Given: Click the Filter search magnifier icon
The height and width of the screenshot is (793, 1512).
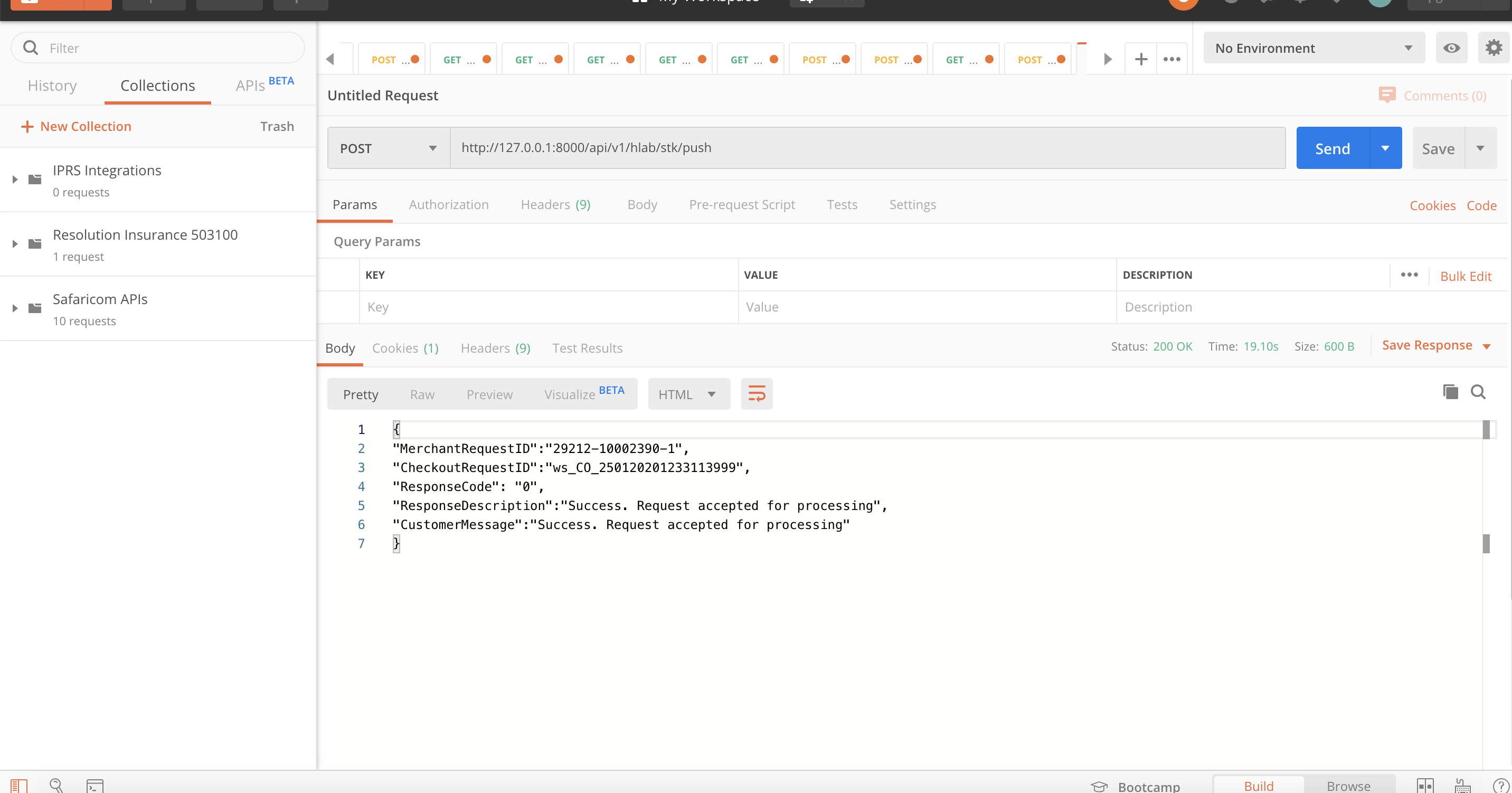Looking at the screenshot, I should [x=31, y=48].
